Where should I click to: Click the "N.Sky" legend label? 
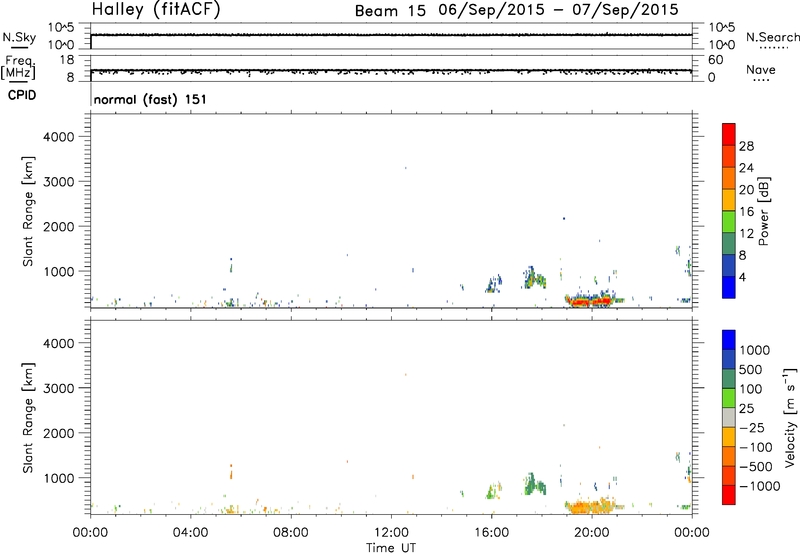click(x=19, y=37)
